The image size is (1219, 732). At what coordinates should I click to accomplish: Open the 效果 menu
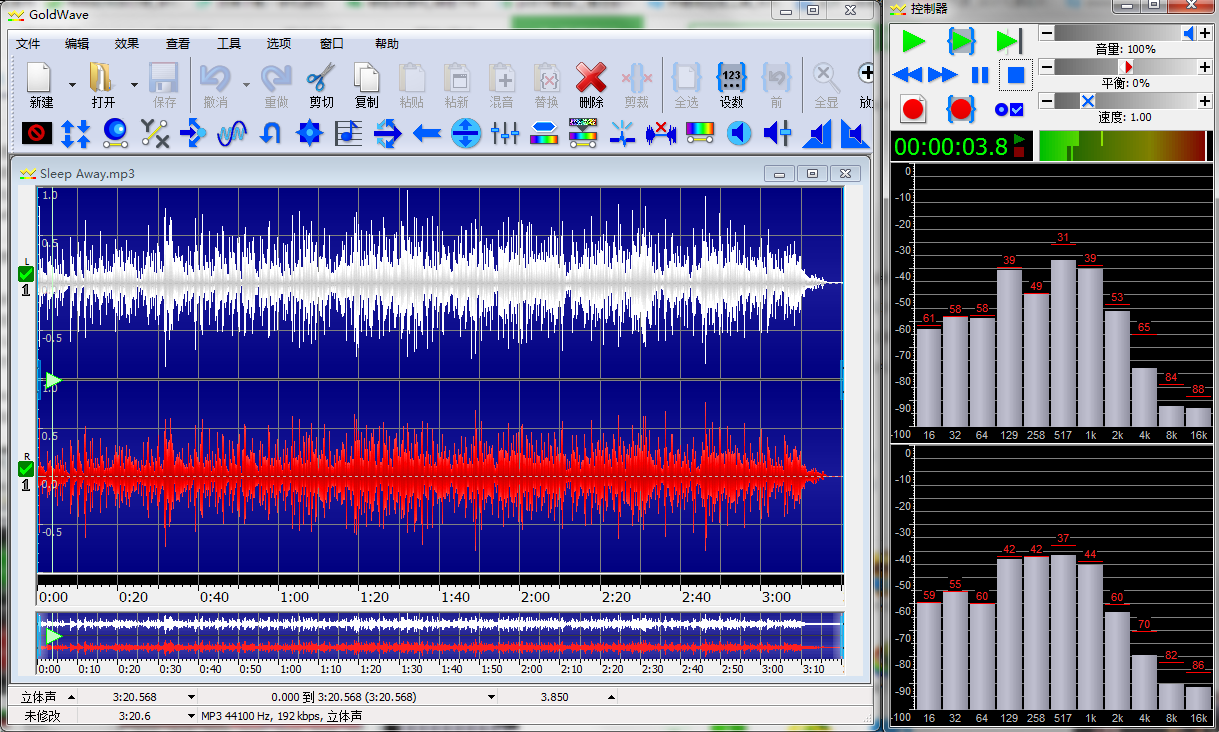point(127,44)
